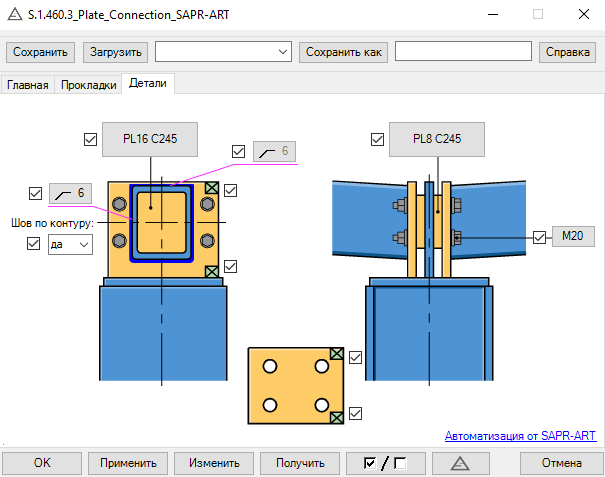Toggle the Шов по контуру checkbox
605x477 pixels.
[34, 244]
